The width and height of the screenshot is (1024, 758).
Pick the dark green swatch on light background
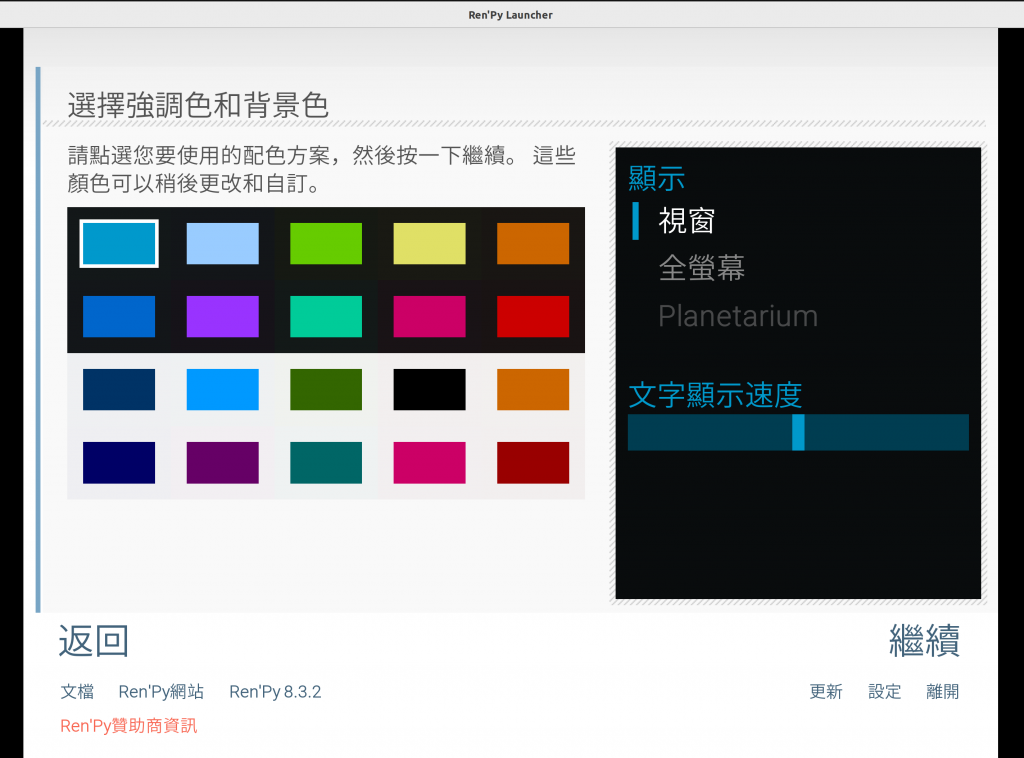click(326, 390)
